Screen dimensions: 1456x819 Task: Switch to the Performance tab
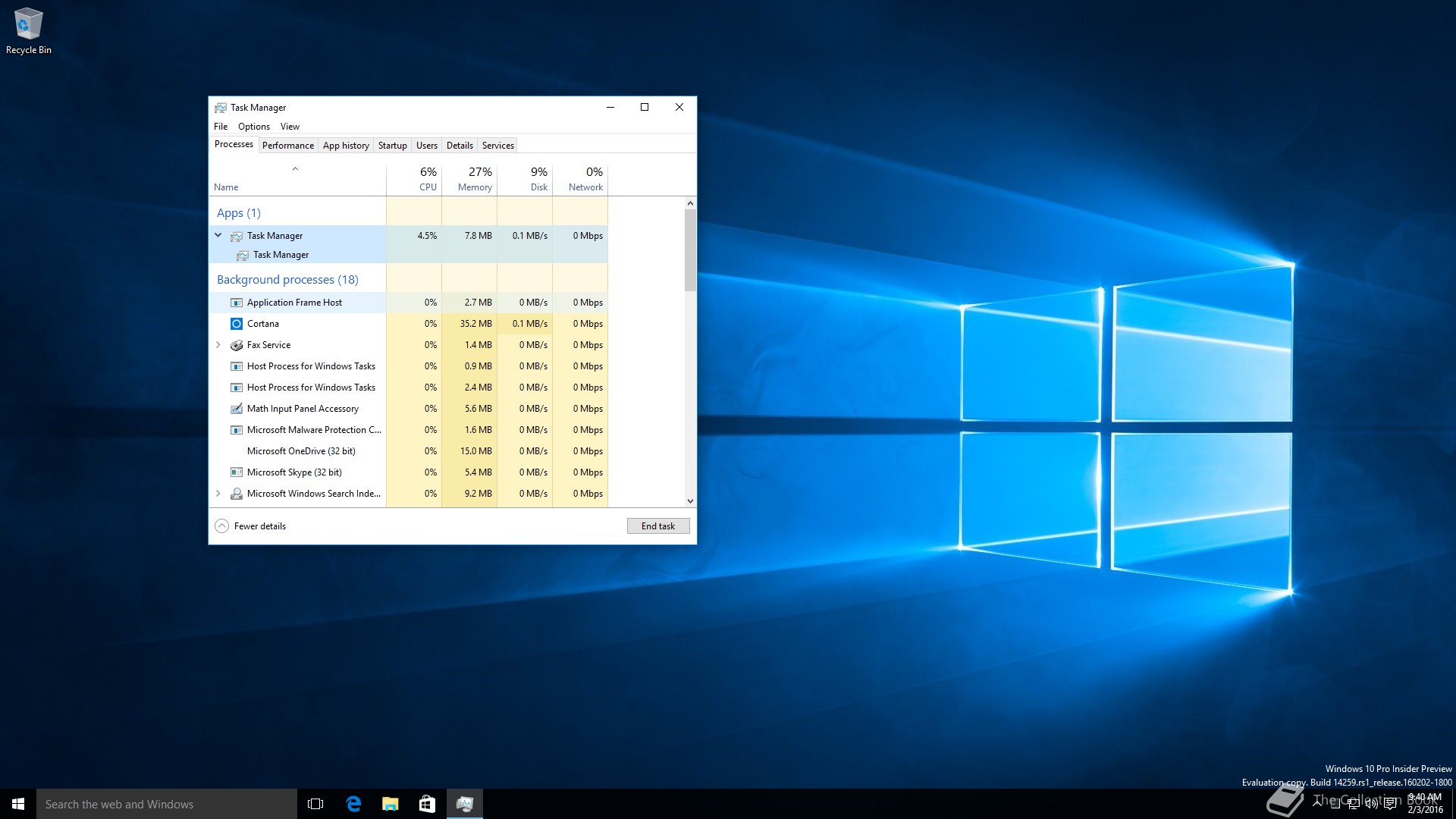tap(287, 146)
